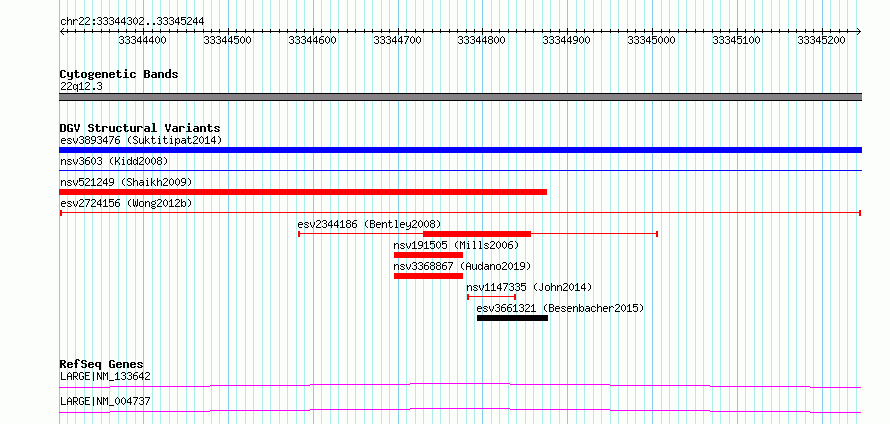Open gene LARGE|NM_004737 label
Image resolution: width=890 pixels, height=424 pixels.
(105, 401)
